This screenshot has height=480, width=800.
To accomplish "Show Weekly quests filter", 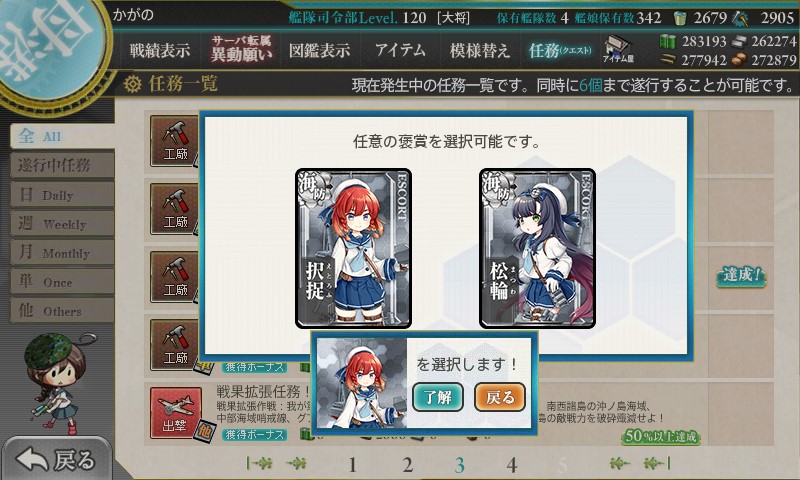I will pos(62,224).
